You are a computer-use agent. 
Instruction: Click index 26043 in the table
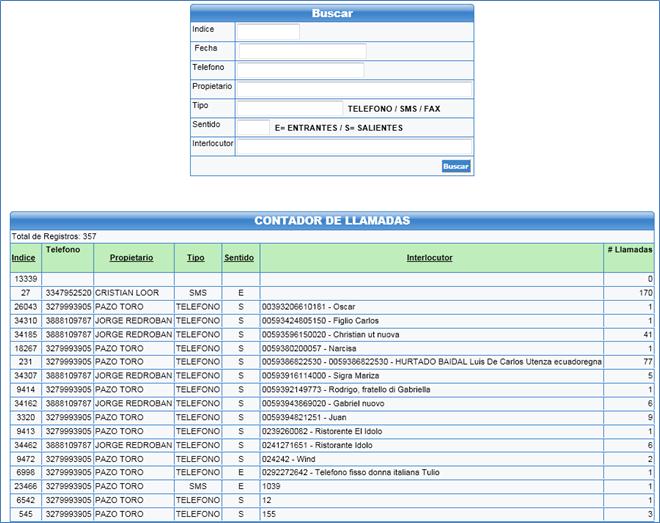[x=26, y=306]
